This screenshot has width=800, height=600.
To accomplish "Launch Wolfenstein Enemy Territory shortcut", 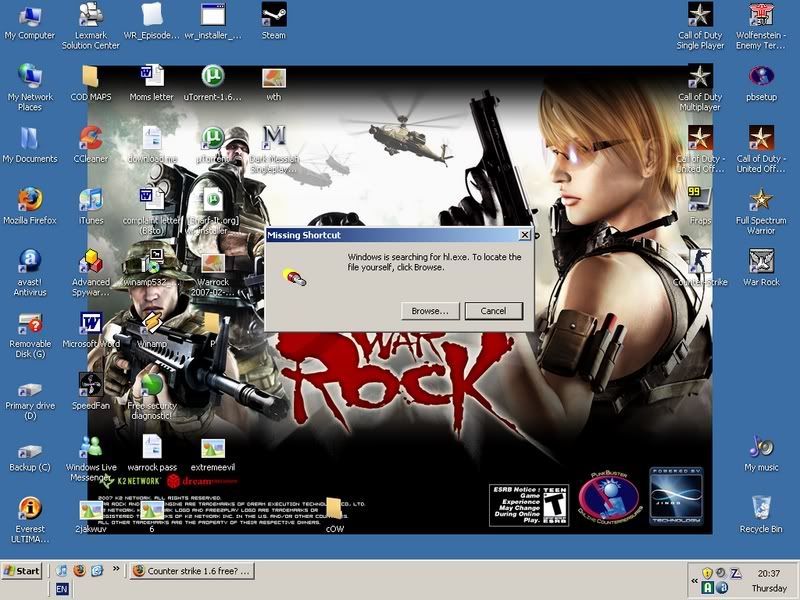I will pyautogui.click(x=761, y=16).
